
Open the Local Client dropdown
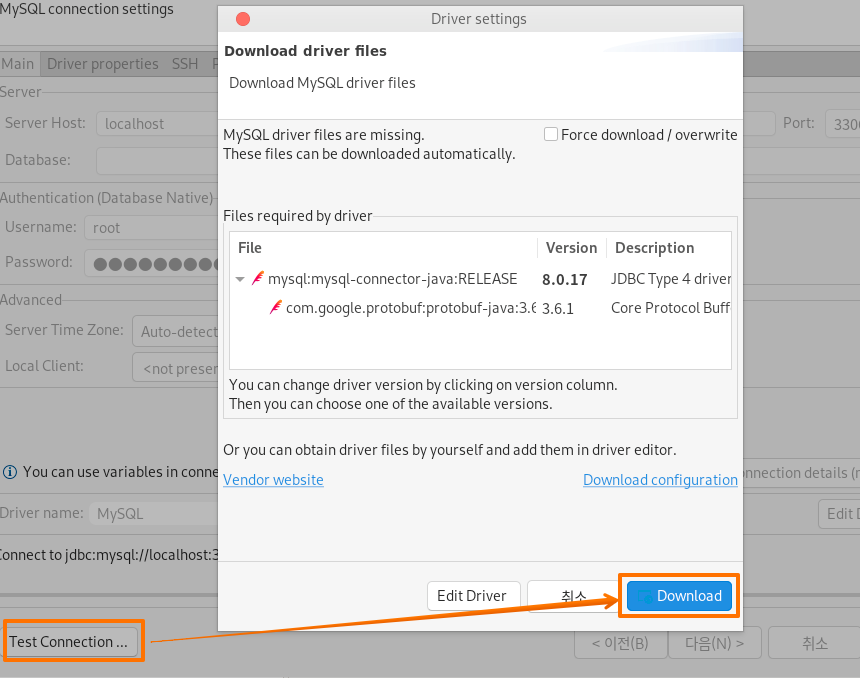pos(176,367)
